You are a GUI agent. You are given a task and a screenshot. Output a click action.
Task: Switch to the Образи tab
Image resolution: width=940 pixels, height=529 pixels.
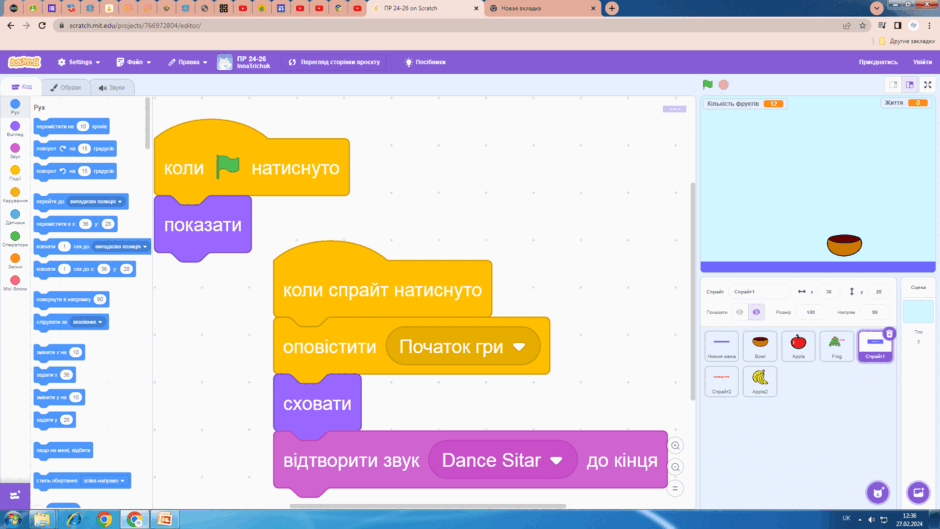pyautogui.click(x=65, y=88)
